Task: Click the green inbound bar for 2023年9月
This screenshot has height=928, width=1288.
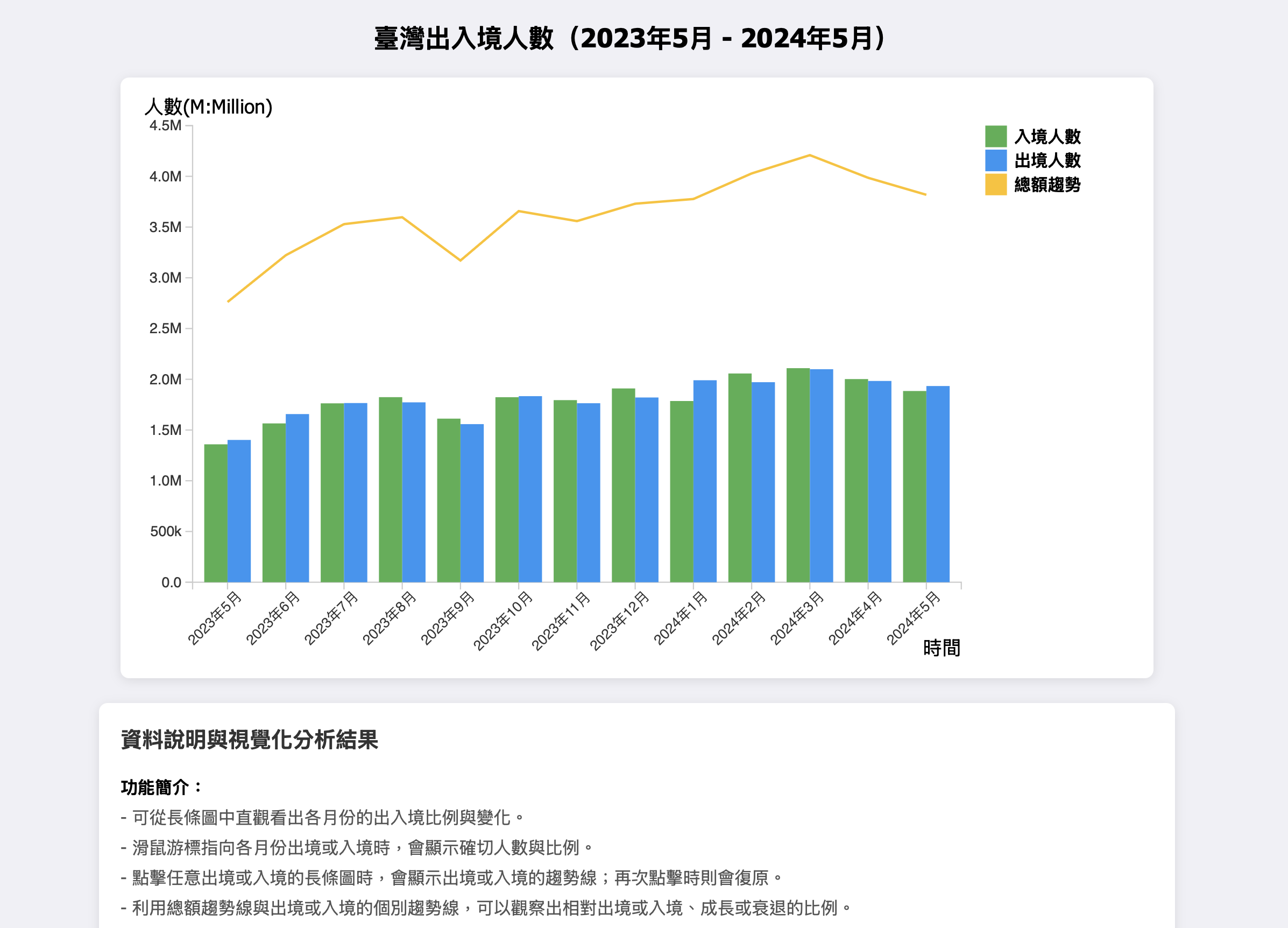Action: 449,500
